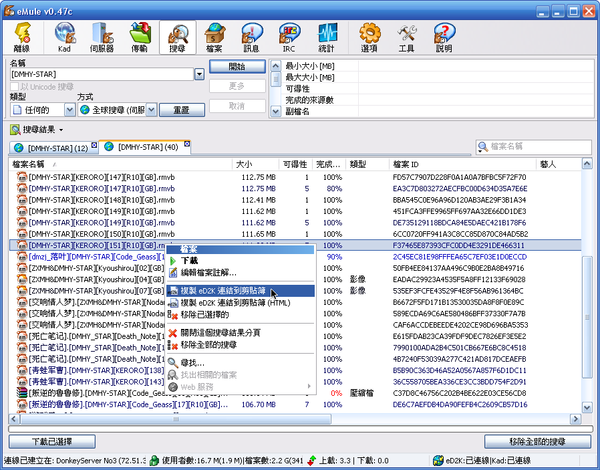Click the horizontal scrollbar thumb
The width and height of the screenshot is (600, 470).
coord(176,419)
